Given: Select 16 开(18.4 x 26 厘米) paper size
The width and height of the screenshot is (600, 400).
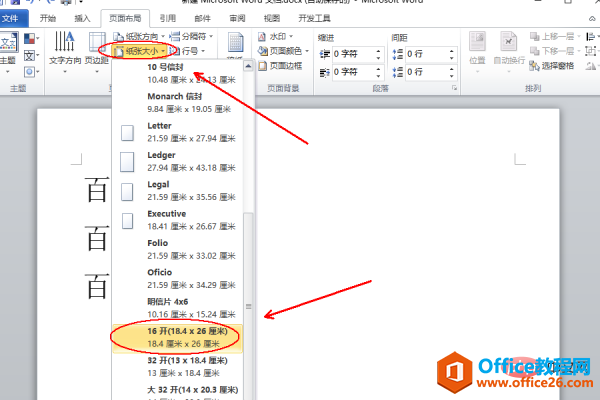Looking at the screenshot, I should 178,337.
